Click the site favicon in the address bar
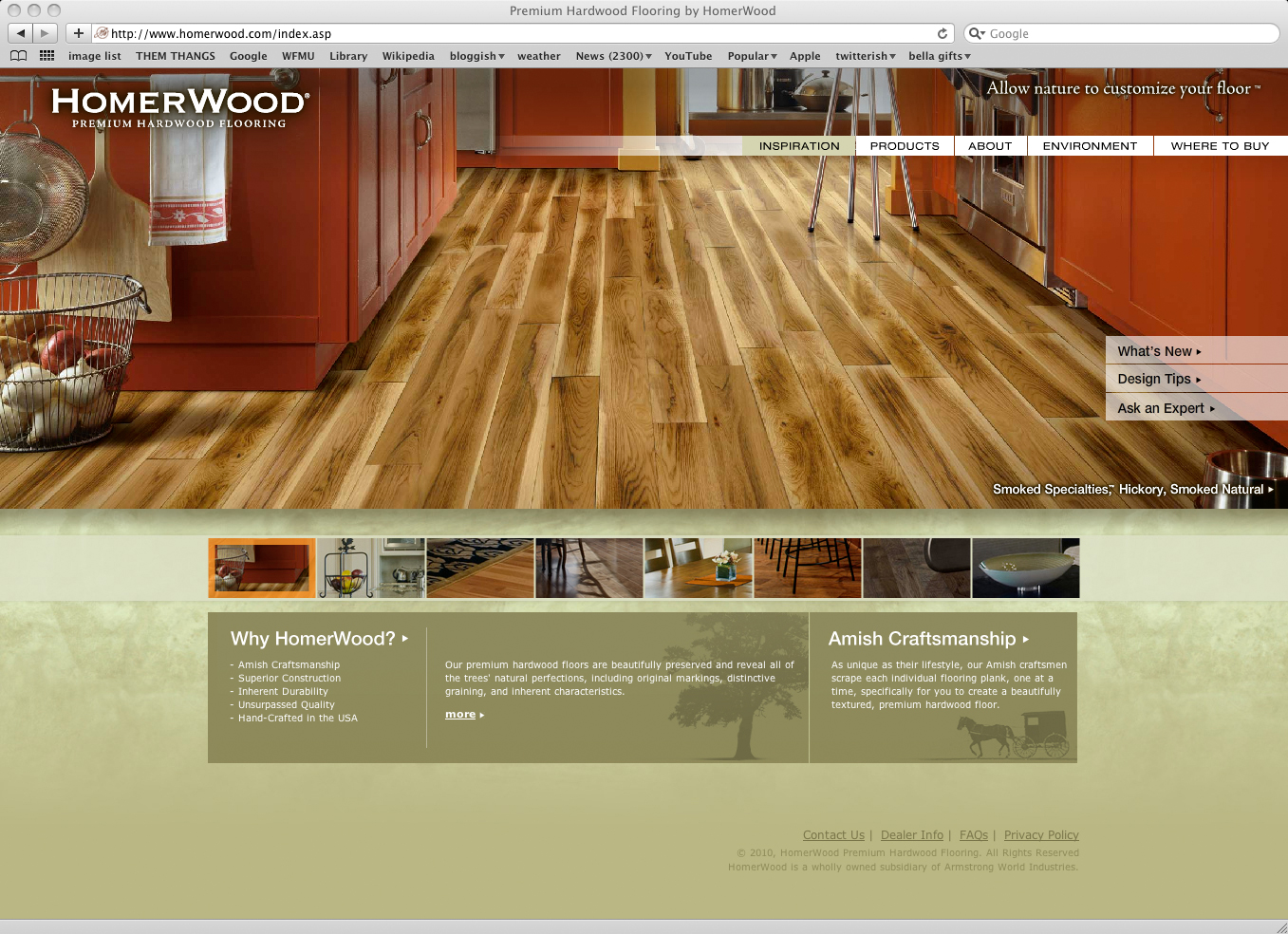The width and height of the screenshot is (1288, 934). coord(102,33)
